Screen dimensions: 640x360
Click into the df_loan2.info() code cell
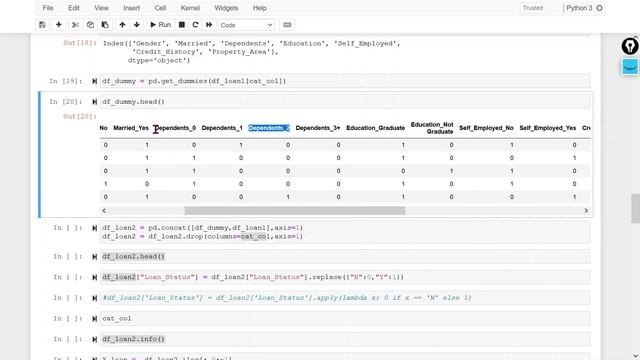[345, 339]
